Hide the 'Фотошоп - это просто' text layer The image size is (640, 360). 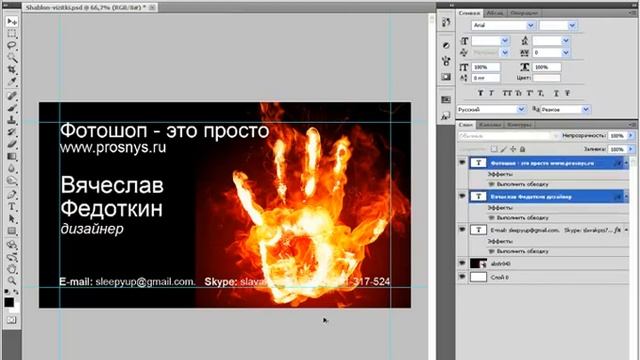click(x=462, y=162)
